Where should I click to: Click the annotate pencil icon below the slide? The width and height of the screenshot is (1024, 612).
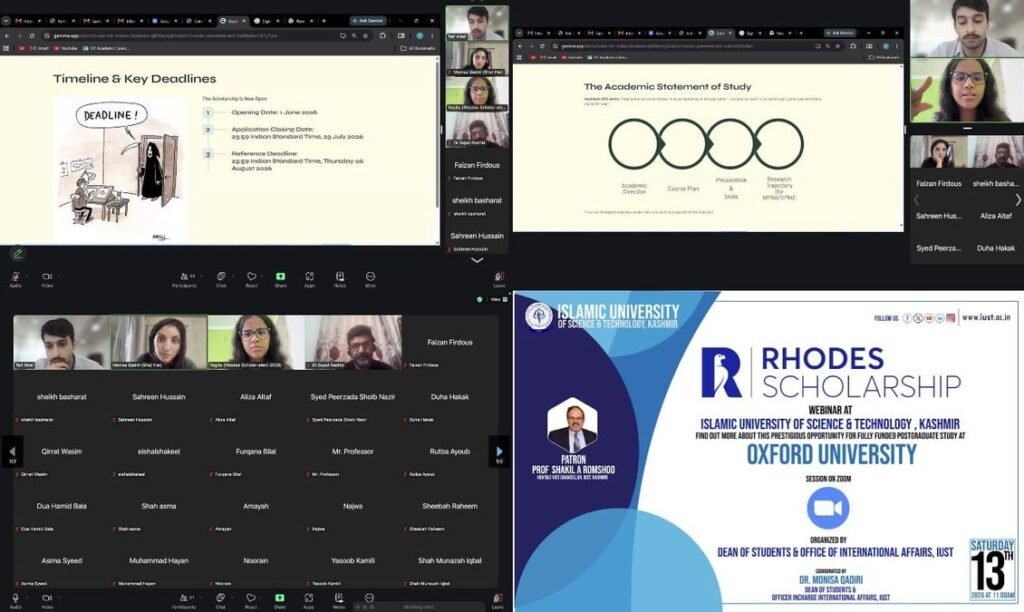pos(18,253)
